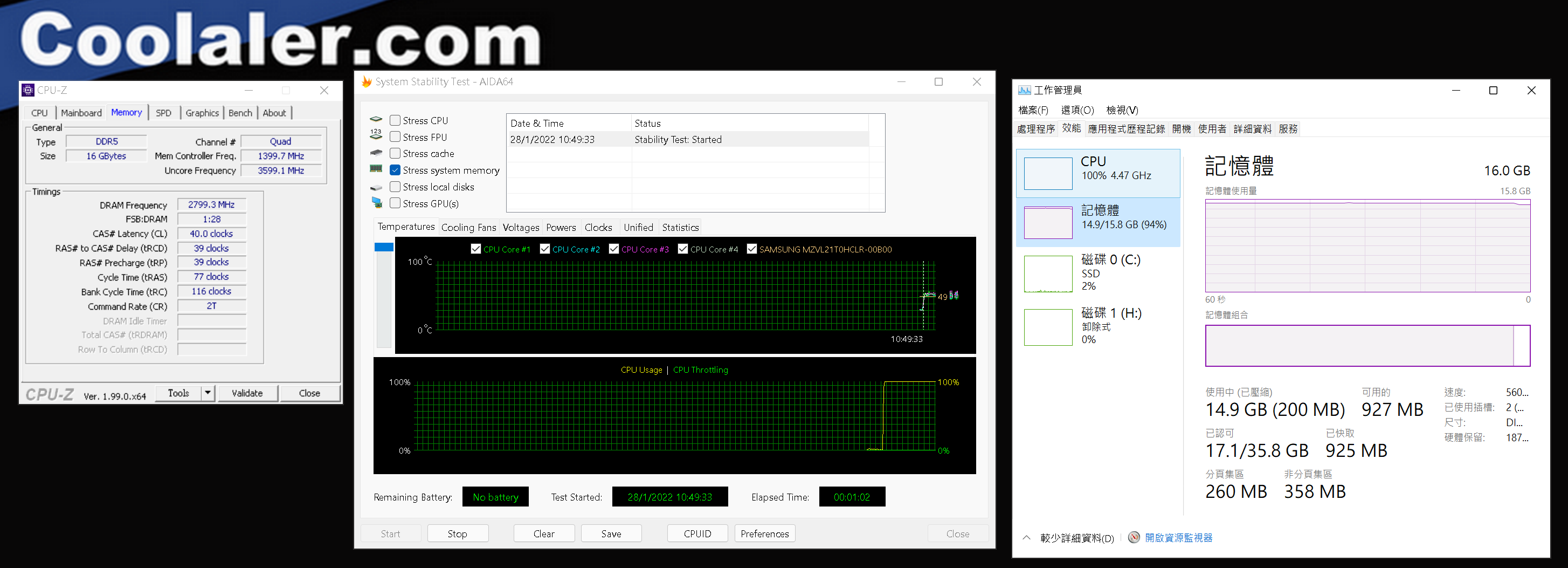Screen dimensions: 1568x568
Task: Open the 檢視(V) menu in Task Manager
Action: 1122,110
